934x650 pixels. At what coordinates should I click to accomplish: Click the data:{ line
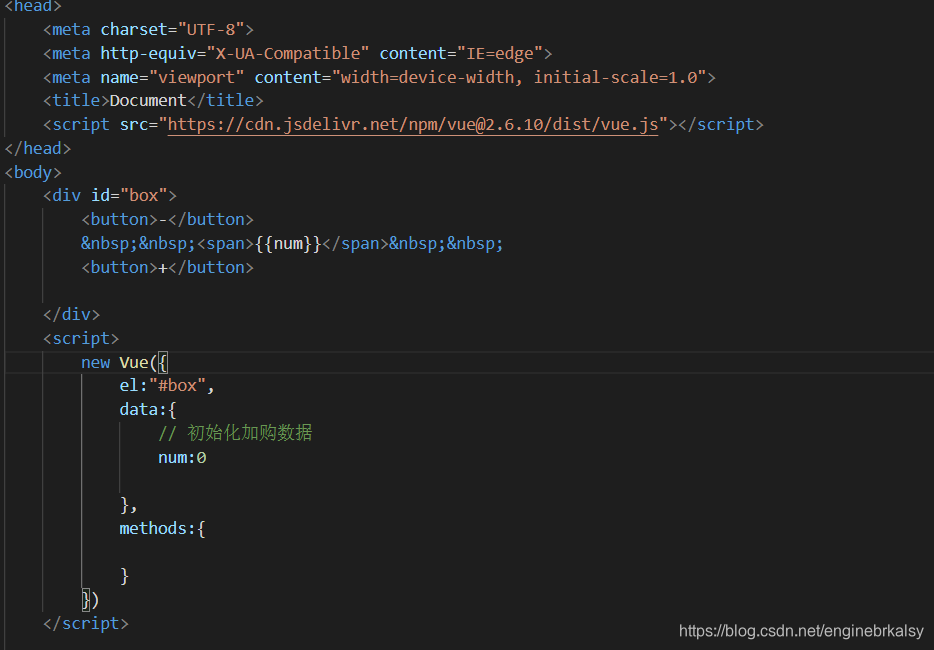point(148,409)
